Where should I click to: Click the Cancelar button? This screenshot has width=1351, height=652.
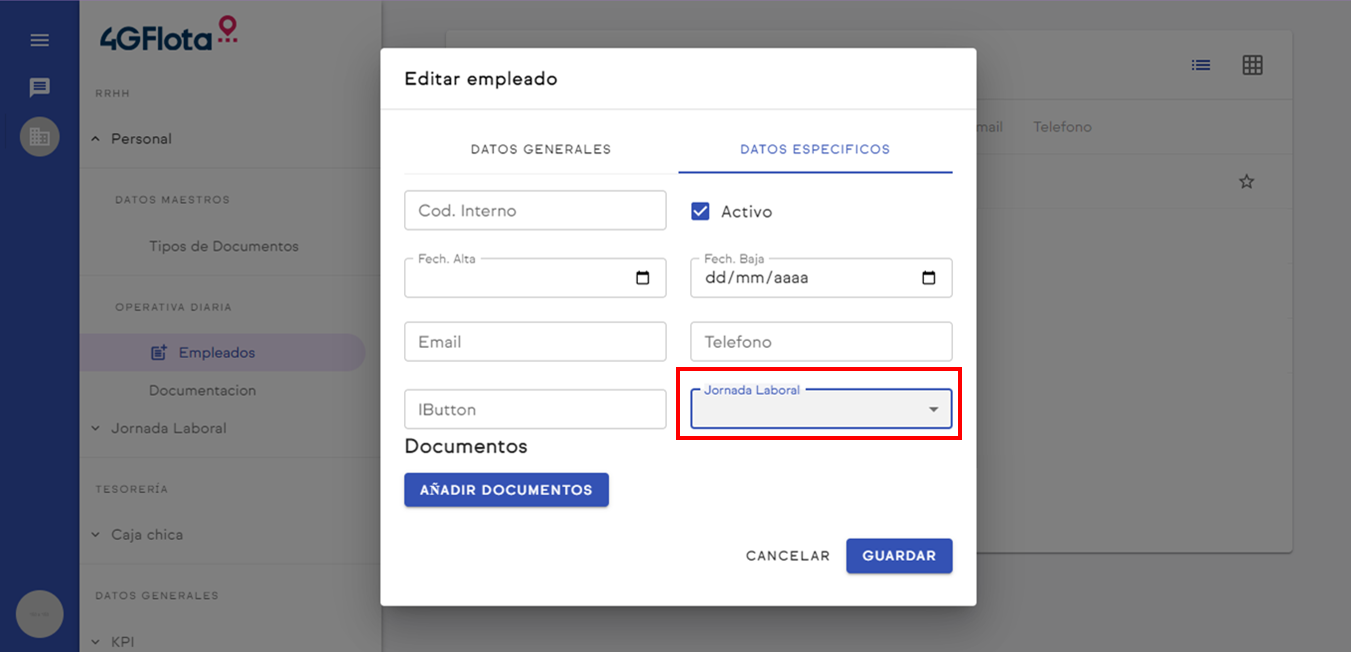tap(787, 556)
